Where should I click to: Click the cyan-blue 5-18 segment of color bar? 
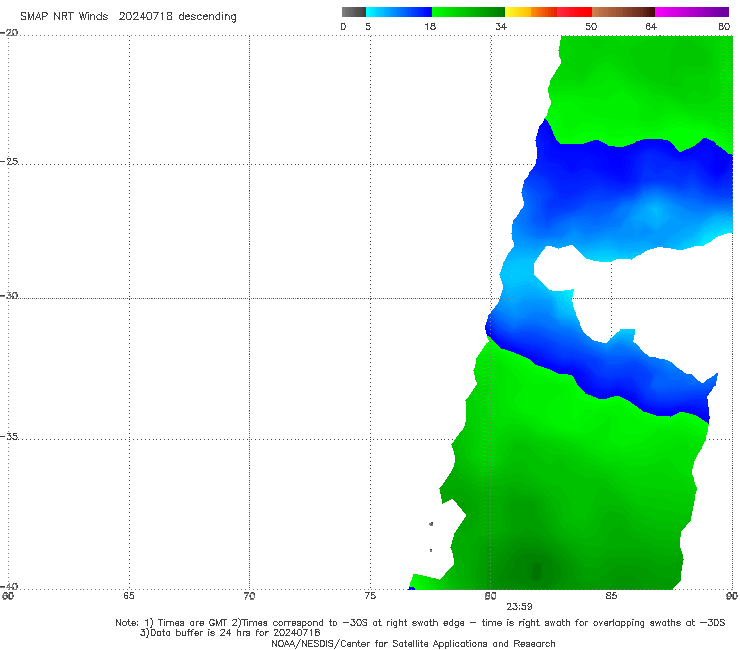pos(399,12)
